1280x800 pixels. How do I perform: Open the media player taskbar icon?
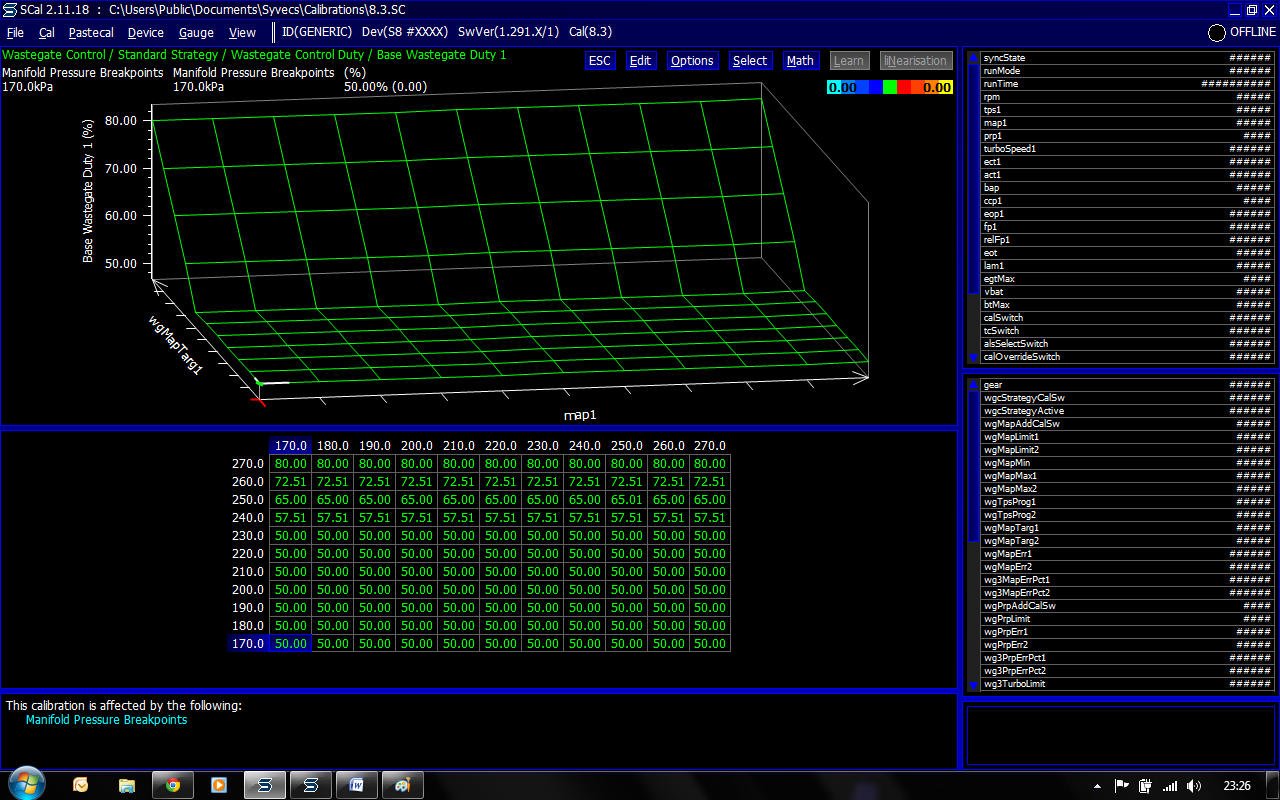point(219,785)
